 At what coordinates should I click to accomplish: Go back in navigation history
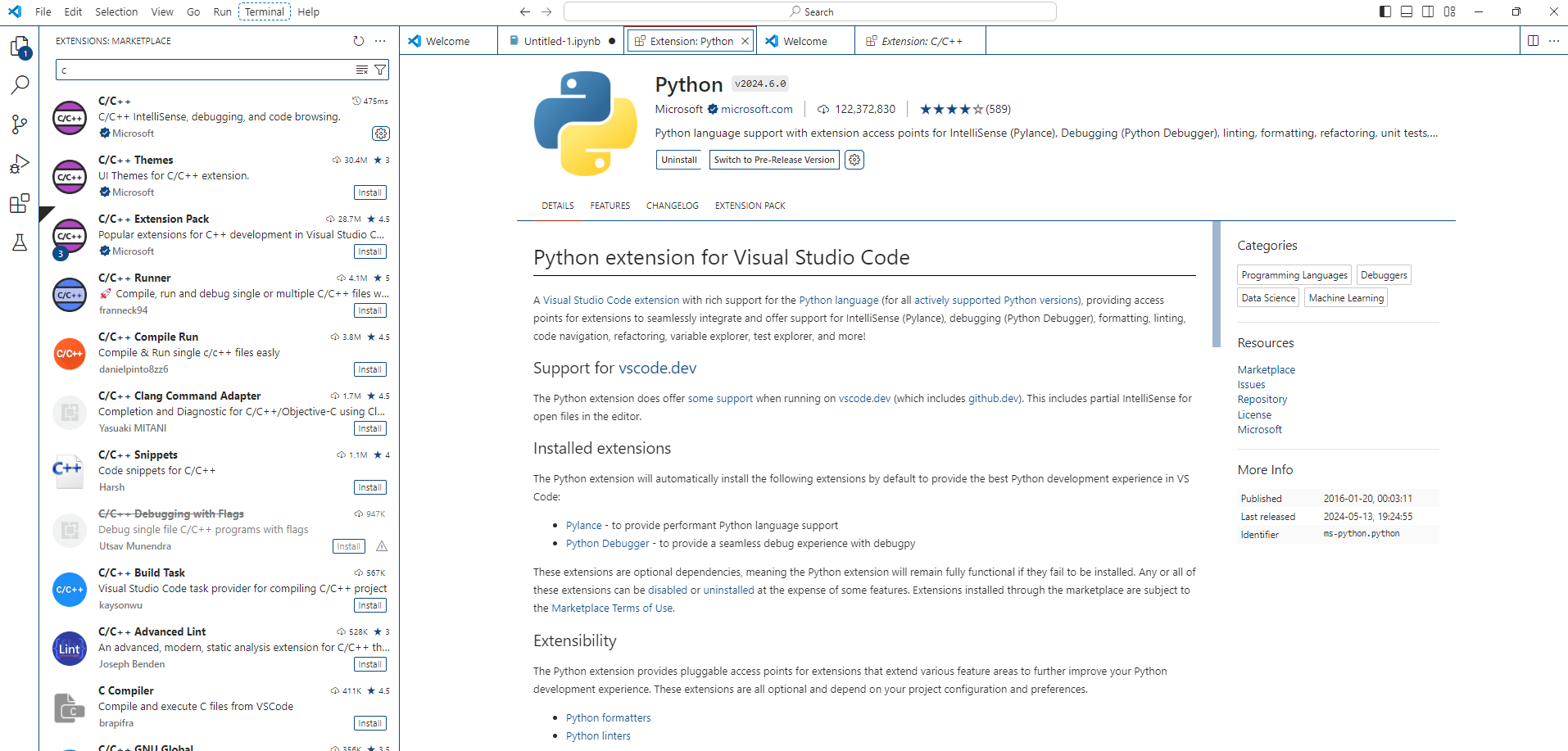click(x=525, y=11)
